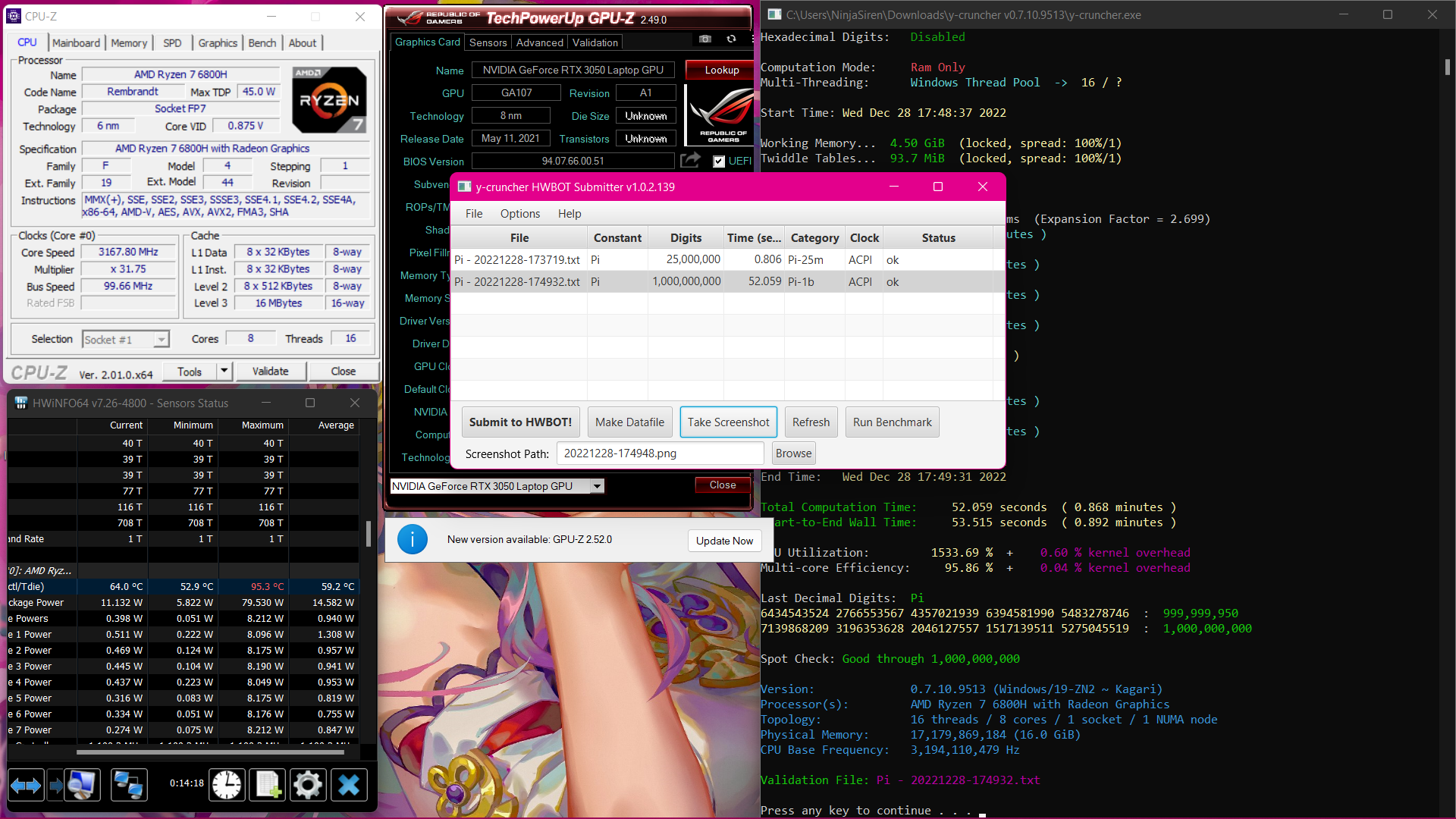Switch to CPU-Z Bench tab

pyautogui.click(x=262, y=42)
